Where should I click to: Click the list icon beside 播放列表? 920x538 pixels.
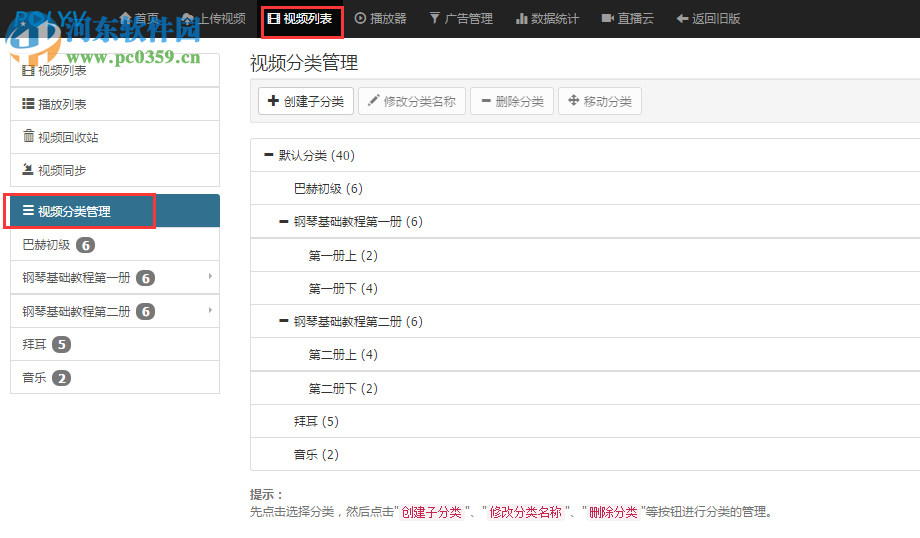click(28, 104)
